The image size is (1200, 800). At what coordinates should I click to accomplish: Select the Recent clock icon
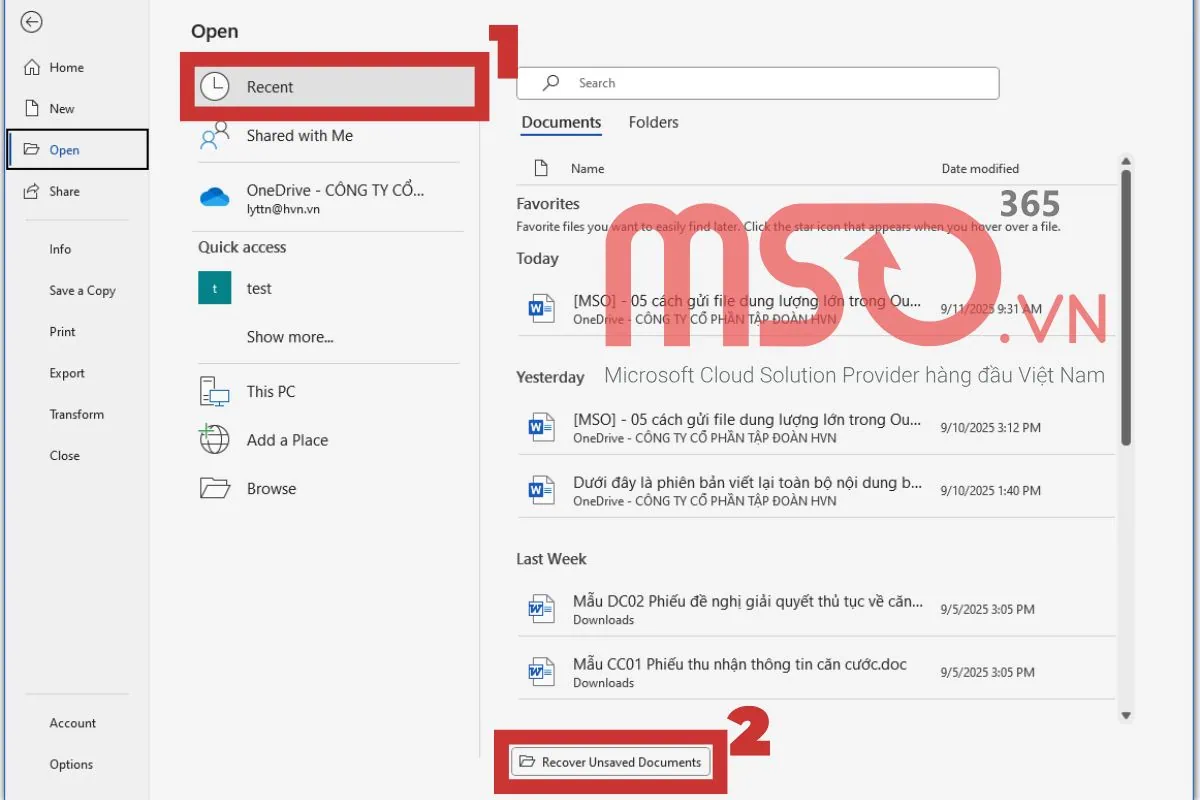tap(215, 87)
